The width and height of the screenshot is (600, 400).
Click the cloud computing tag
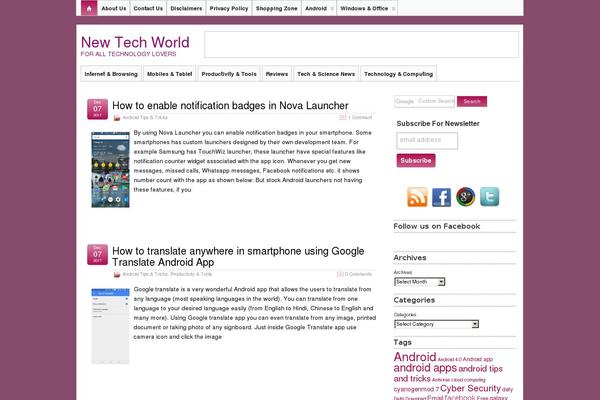pos(468,380)
